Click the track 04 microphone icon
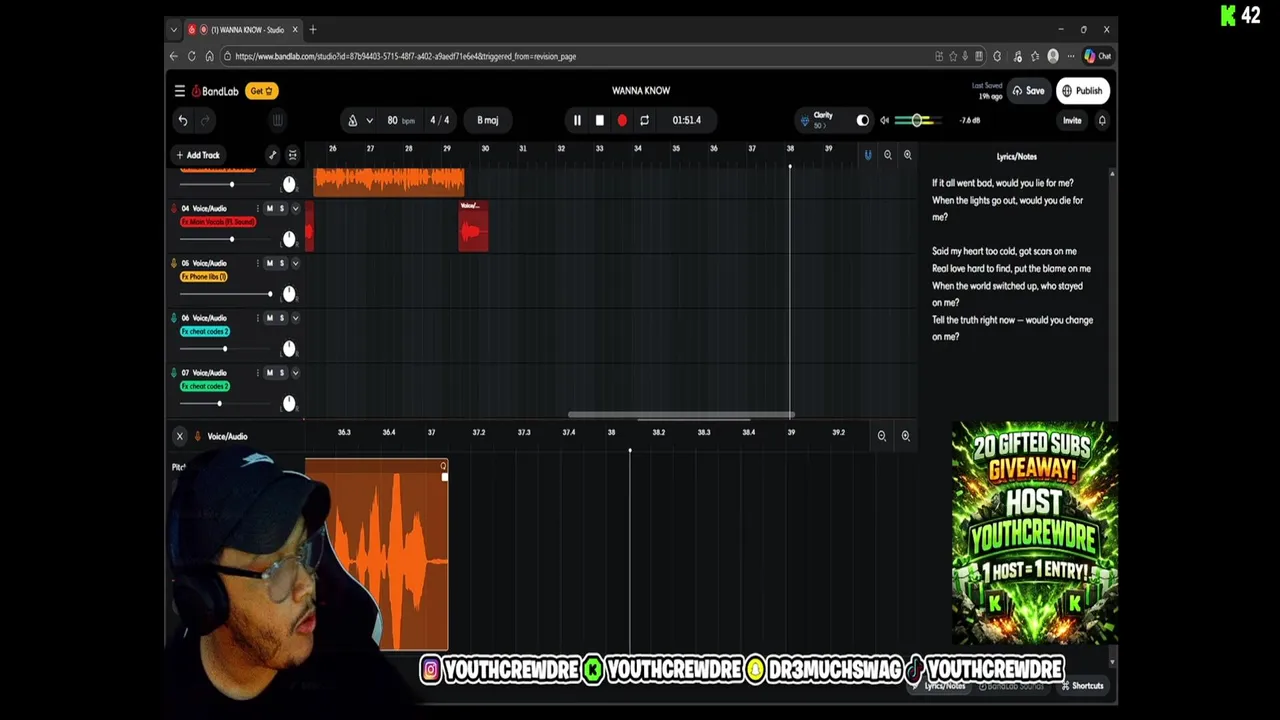 coord(174,208)
